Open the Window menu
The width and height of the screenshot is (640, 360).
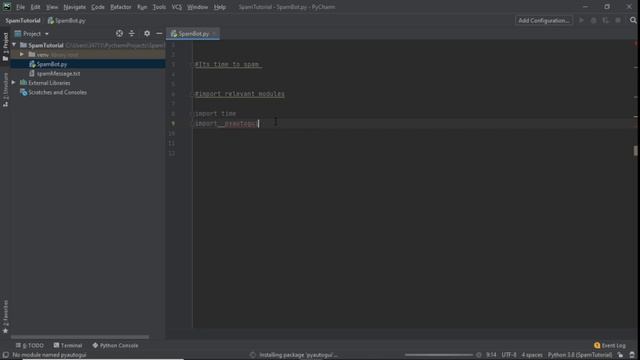click(x=198, y=7)
